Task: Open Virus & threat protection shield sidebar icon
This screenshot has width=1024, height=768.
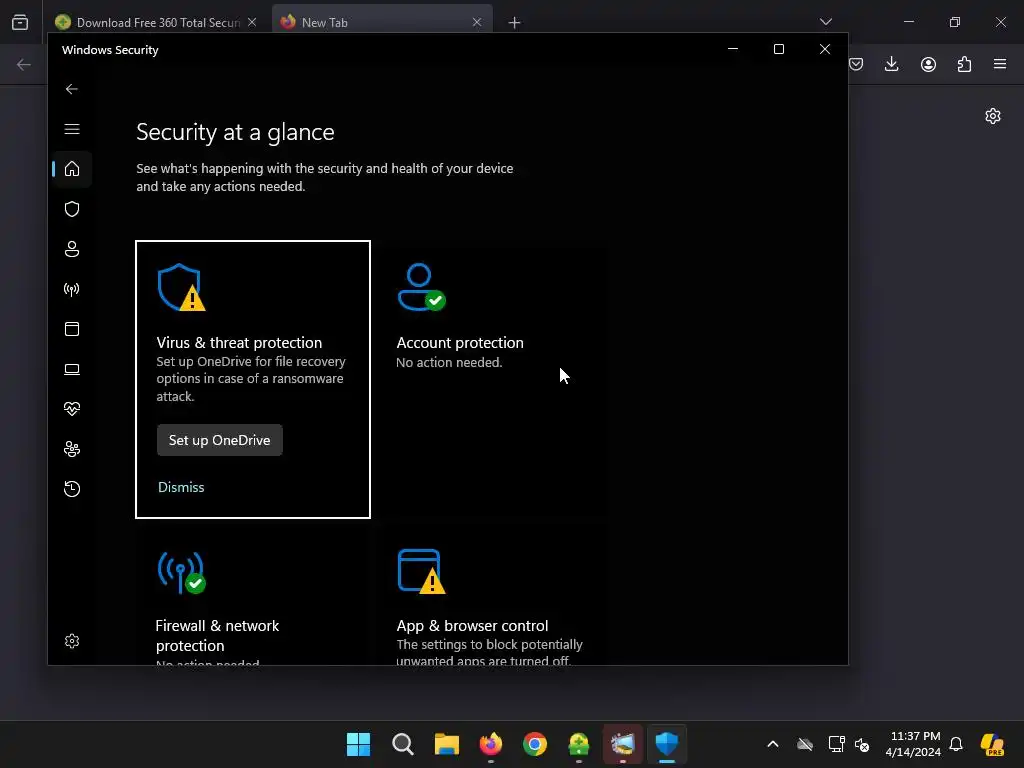Action: coord(72,209)
